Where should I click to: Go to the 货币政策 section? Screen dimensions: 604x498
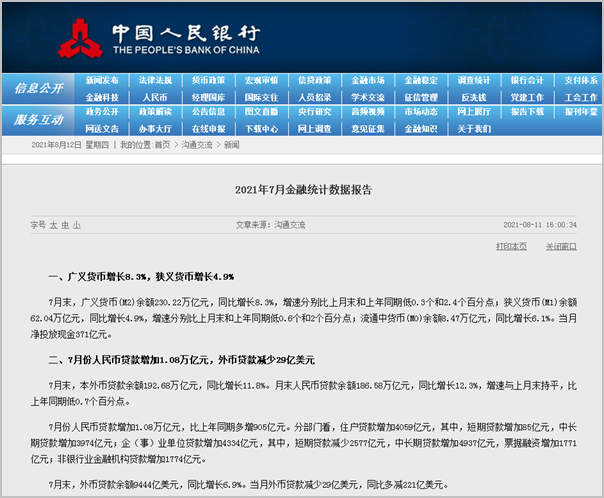click(207, 80)
